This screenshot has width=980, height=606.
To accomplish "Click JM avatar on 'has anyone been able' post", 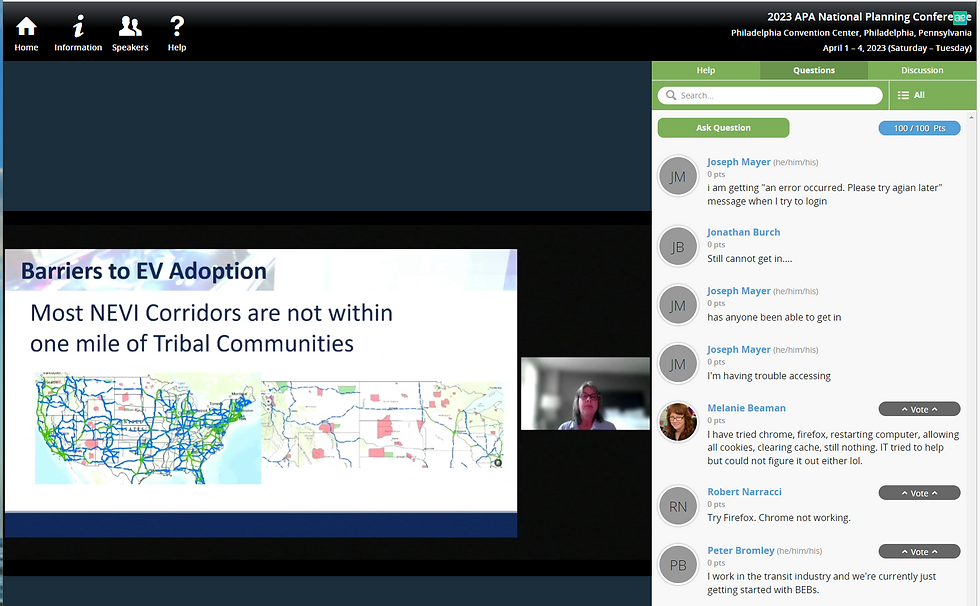I will pyautogui.click(x=678, y=305).
